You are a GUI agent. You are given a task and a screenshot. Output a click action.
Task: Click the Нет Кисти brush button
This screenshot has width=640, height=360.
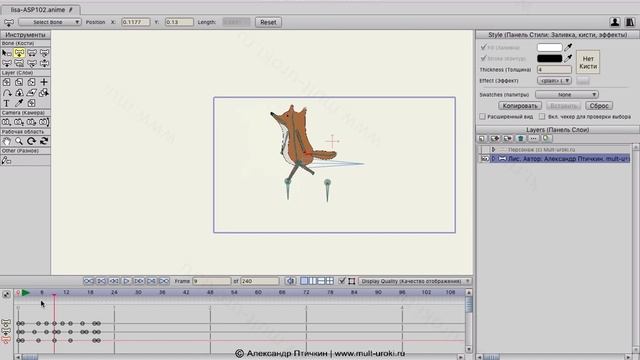pos(588,62)
